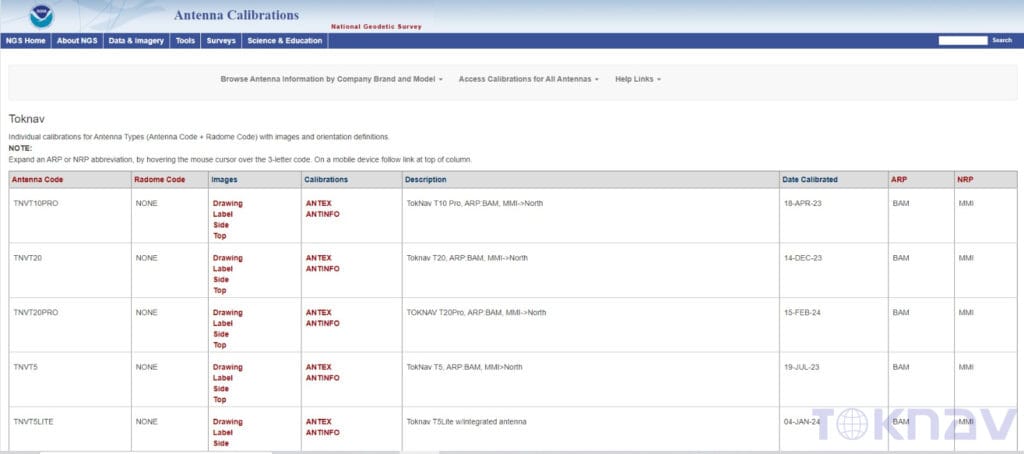Open the NGS Home menu item

click(x=26, y=41)
